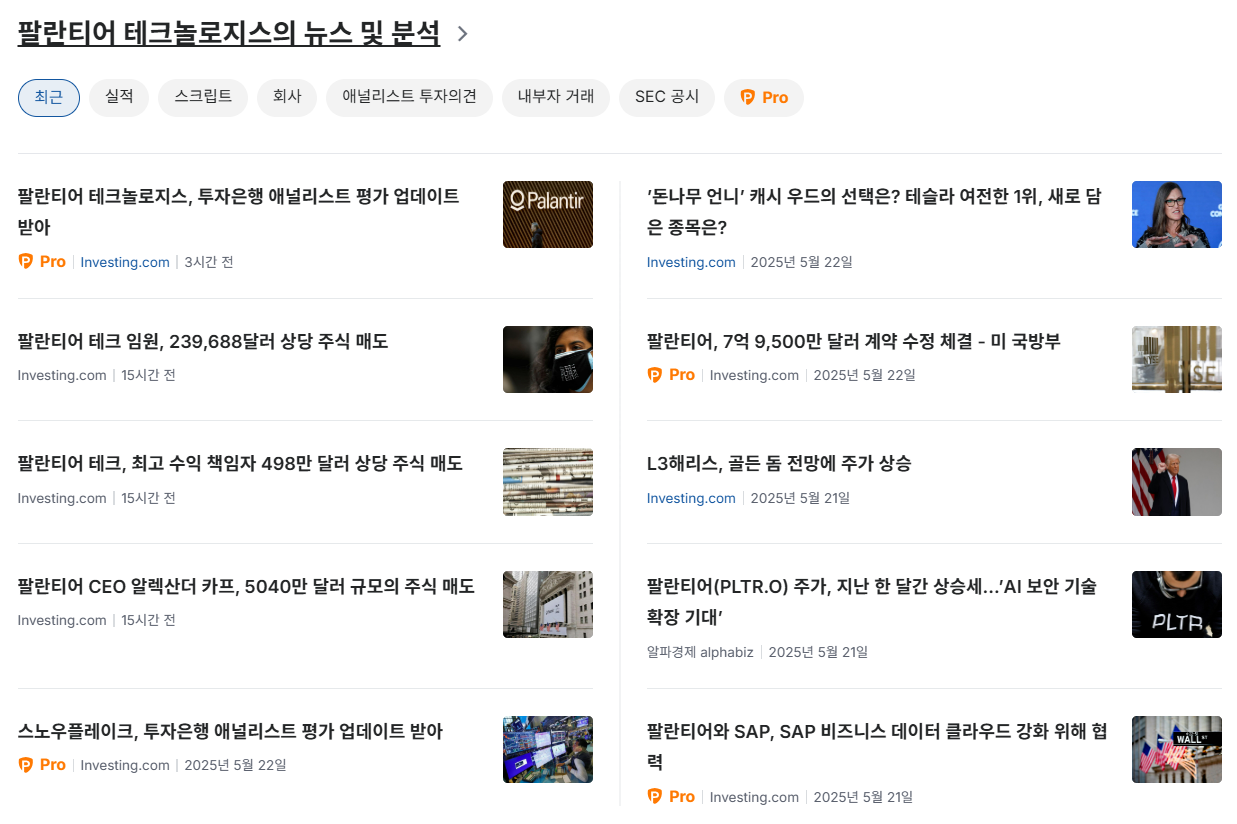Open article 팔란티어 테크놀로지스, 투자은행 애널리스트 평가 업데이트
The image size is (1237, 824).
pos(238,212)
